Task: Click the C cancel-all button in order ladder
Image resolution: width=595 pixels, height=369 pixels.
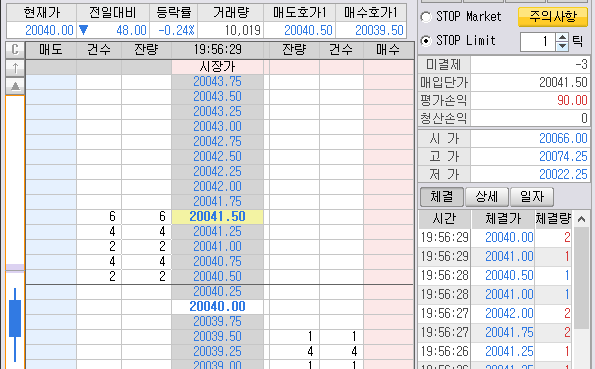Action: [15, 50]
